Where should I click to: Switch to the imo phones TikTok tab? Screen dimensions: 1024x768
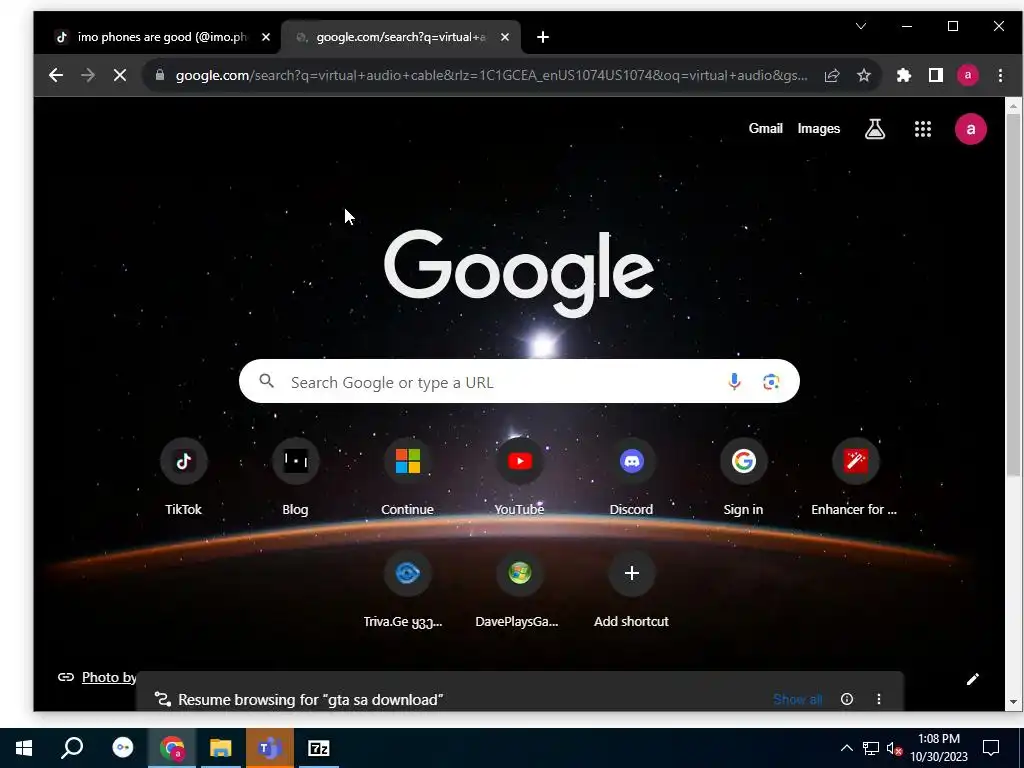(162, 37)
